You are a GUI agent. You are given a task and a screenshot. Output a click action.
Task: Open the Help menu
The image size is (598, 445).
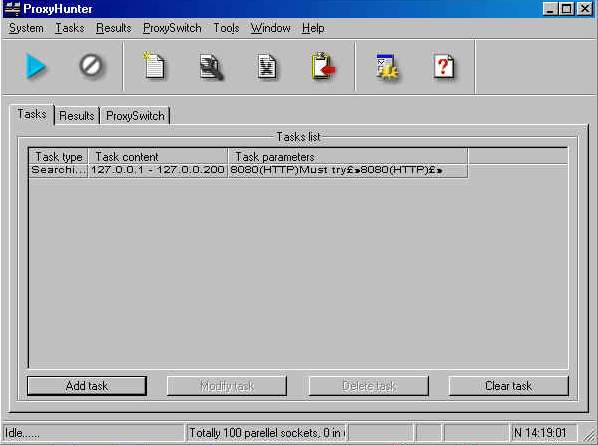click(313, 28)
